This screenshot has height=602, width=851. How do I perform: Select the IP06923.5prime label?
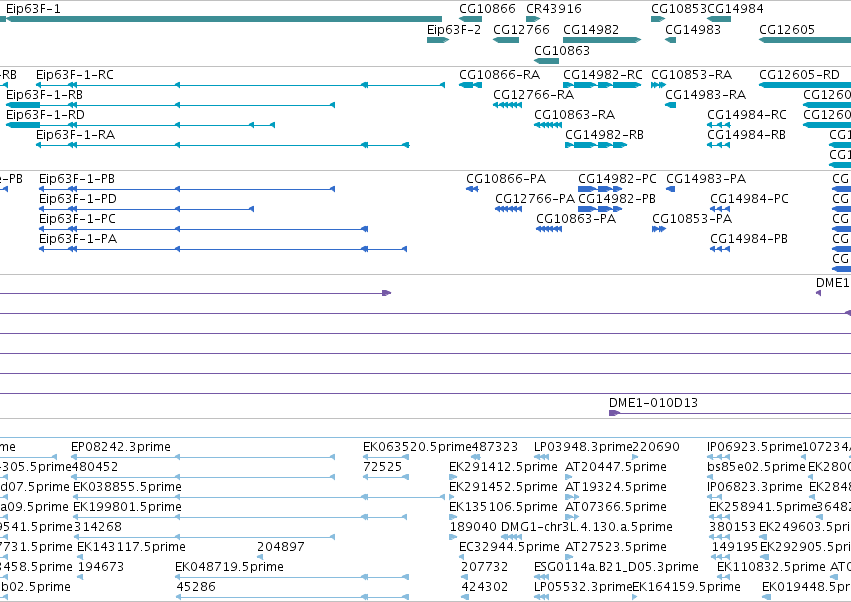[x=754, y=447]
